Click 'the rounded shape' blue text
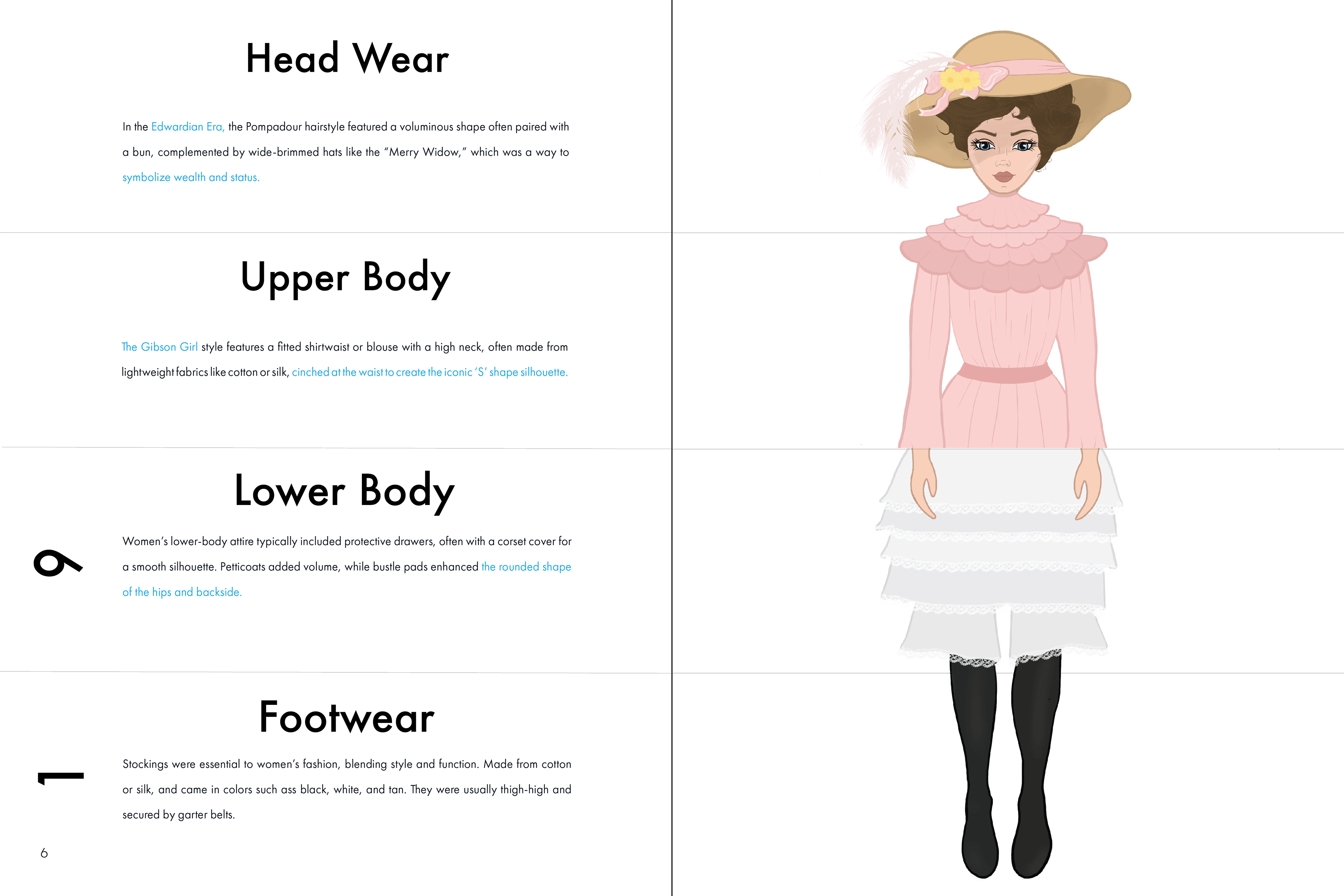This screenshot has height=896, width=1344. click(526, 567)
